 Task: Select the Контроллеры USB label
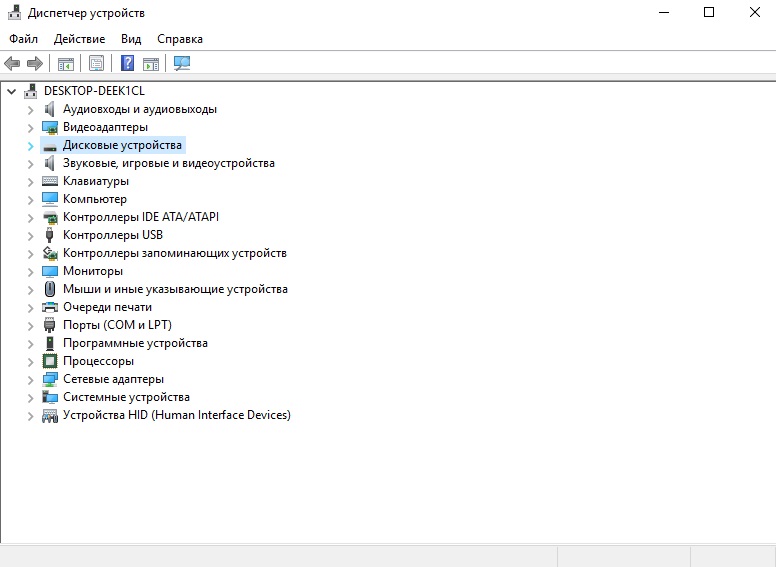coord(113,235)
